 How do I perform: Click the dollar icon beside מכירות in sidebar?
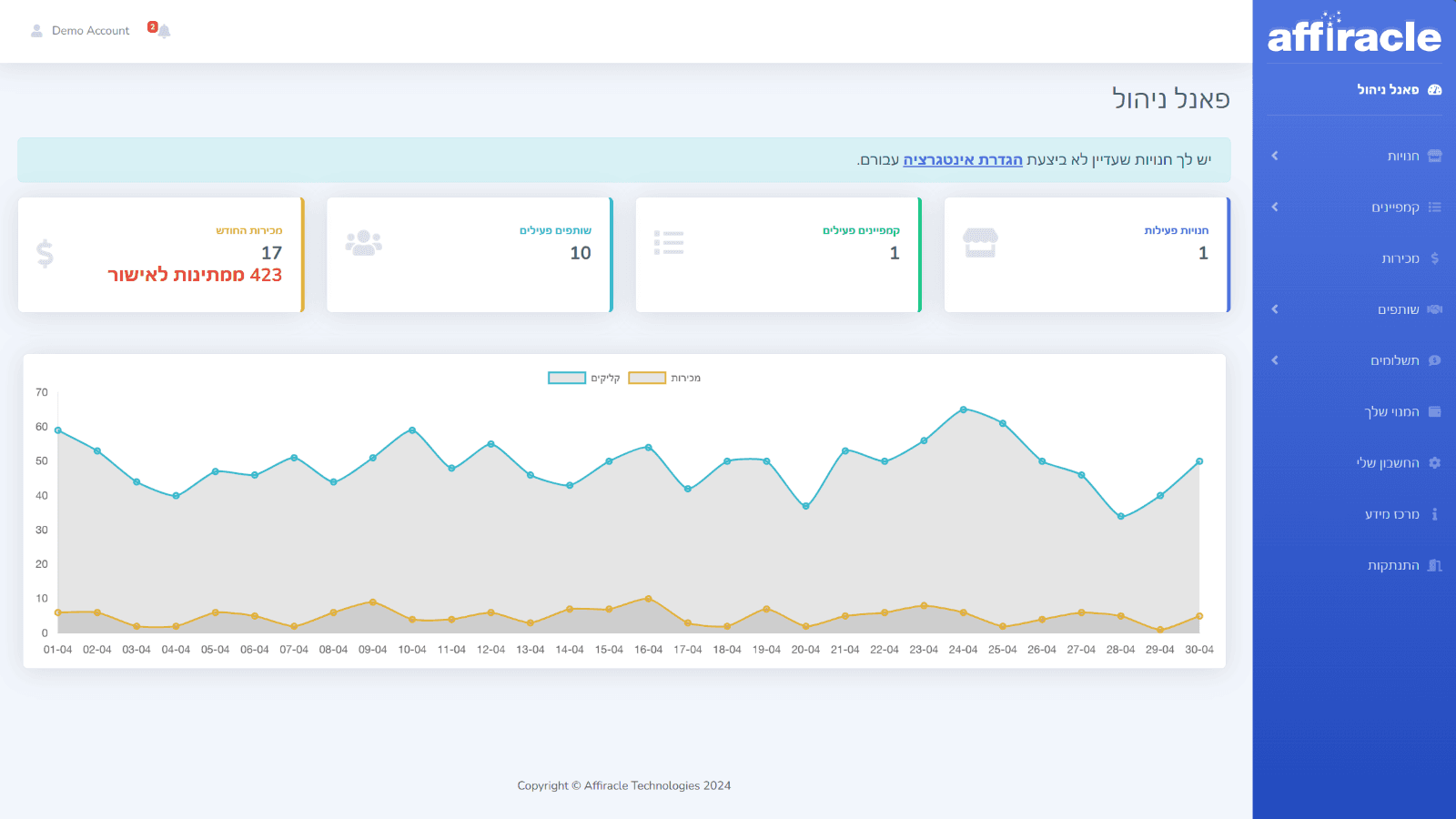point(1435,258)
